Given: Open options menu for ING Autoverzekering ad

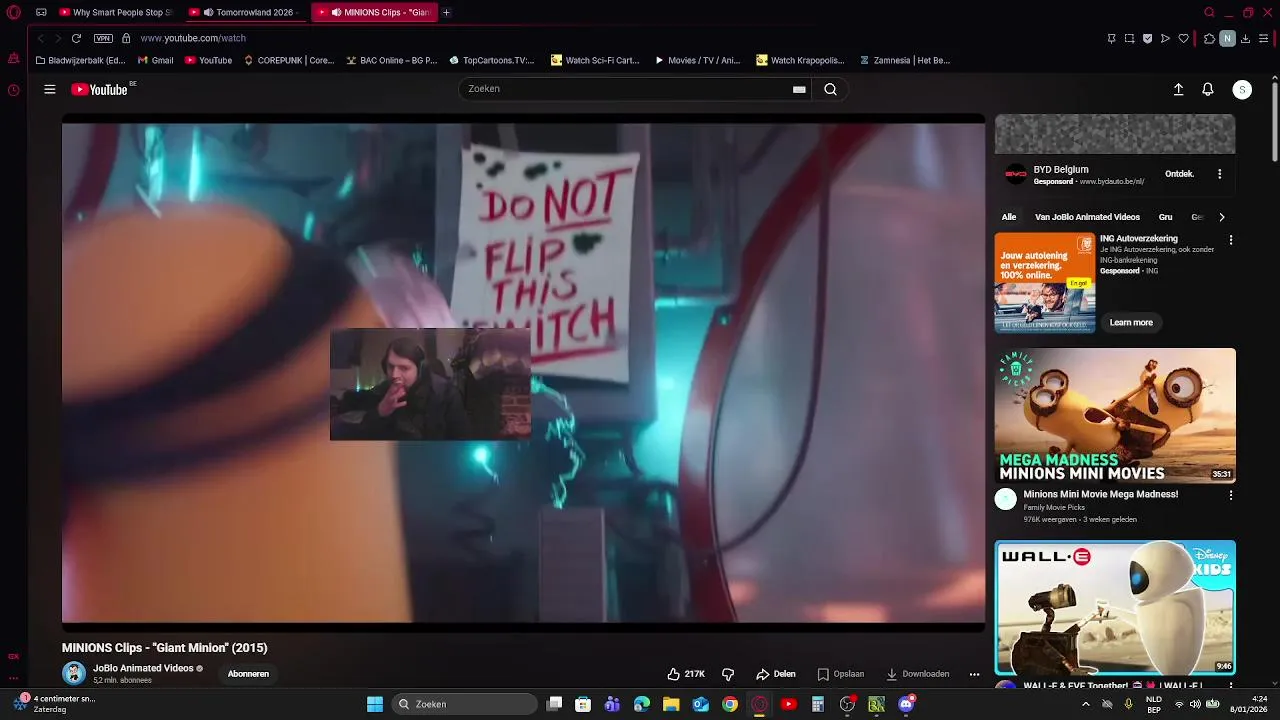Looking at the screenshot, I should click(x=1231, y=240).
